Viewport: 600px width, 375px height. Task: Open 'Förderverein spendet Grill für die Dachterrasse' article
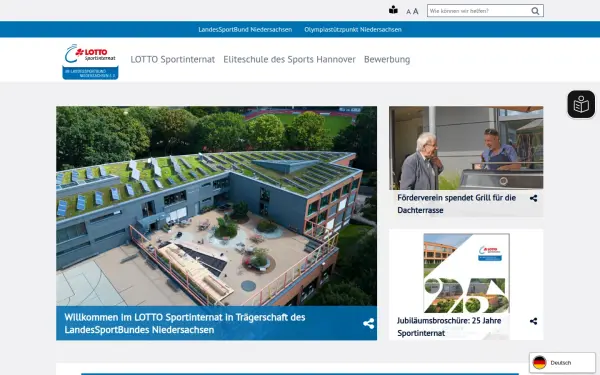[x=457, y=204]
